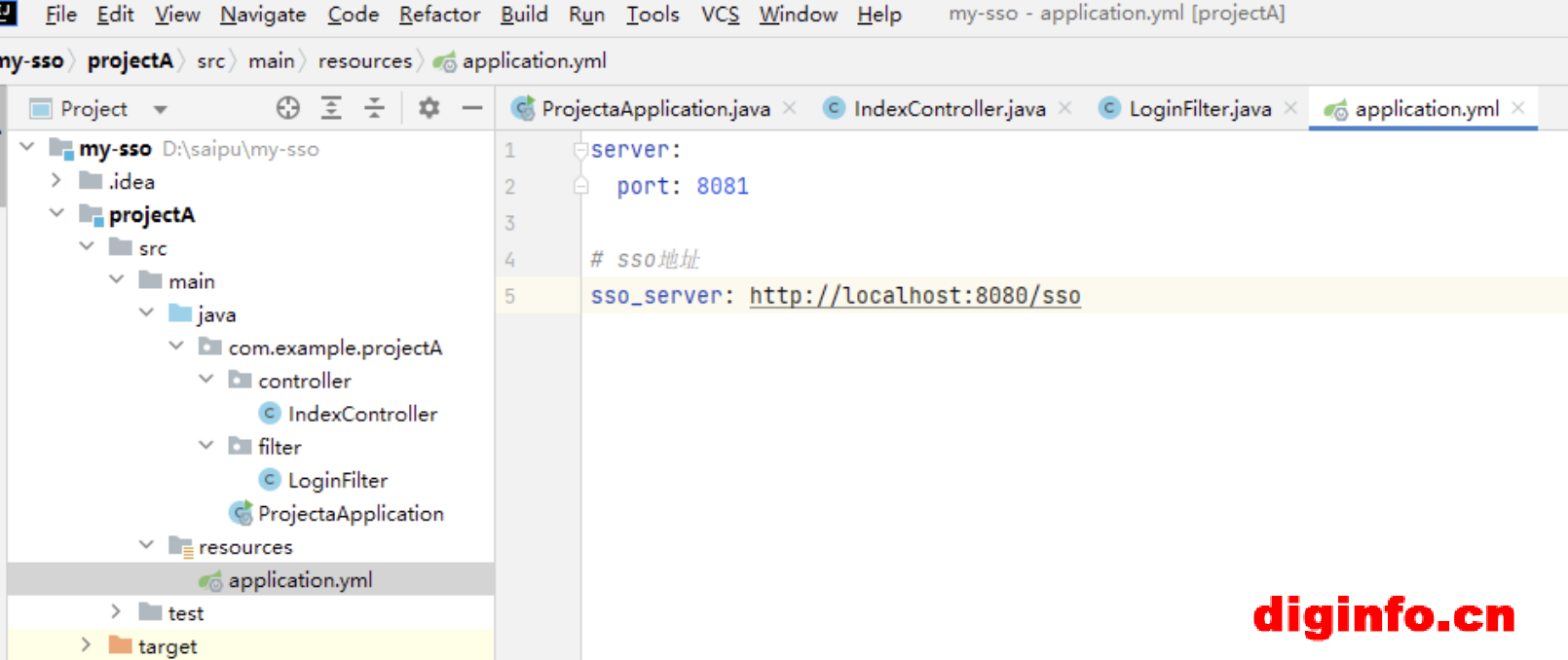Open the Build menu
1568x660 pixels.
[523, 15]
